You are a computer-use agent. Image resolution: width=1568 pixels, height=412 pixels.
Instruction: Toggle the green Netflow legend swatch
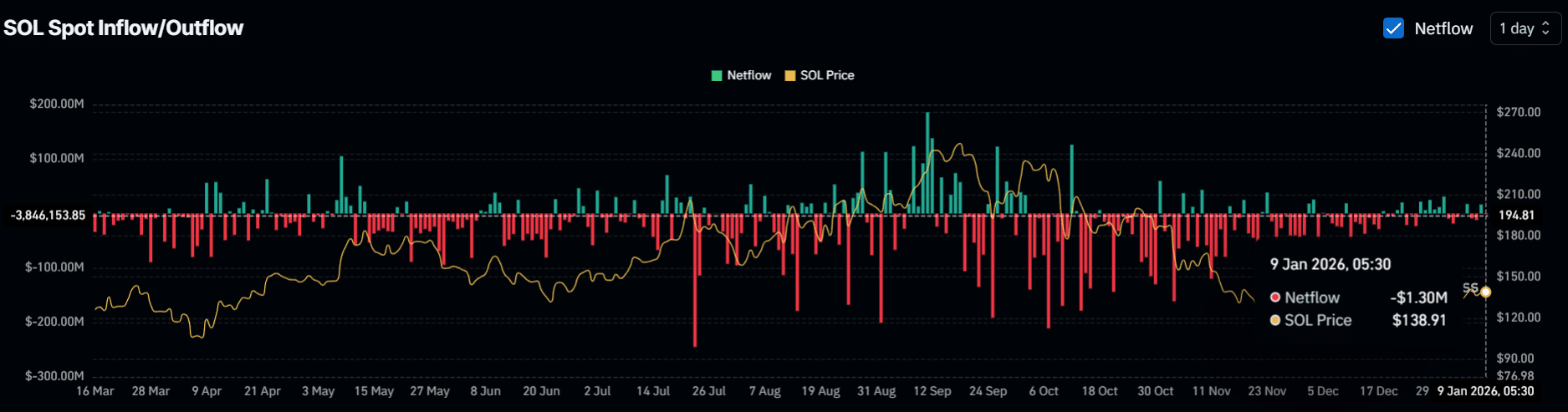coord(717,75)
